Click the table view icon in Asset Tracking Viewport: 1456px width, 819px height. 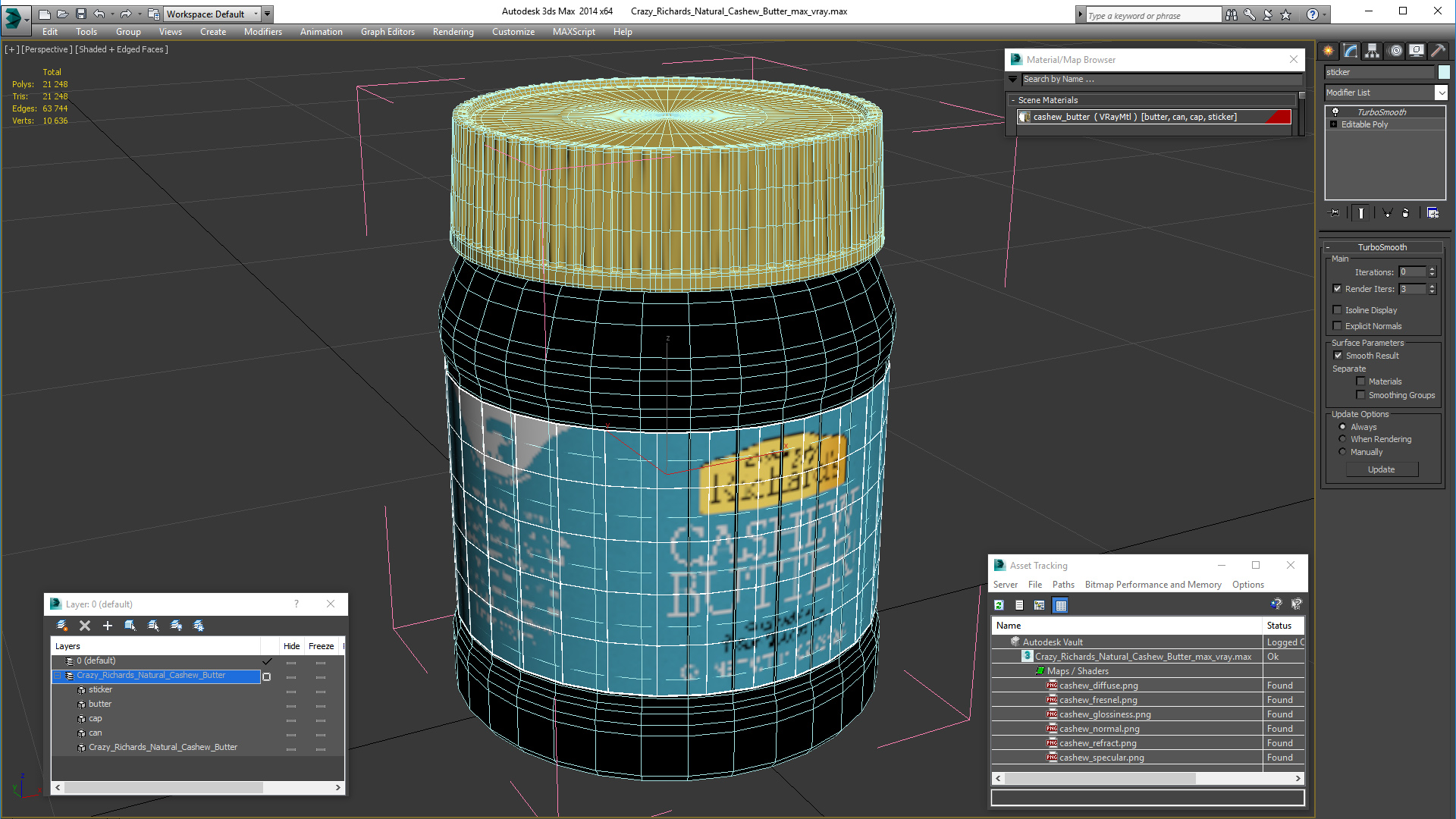tap(1061, 605)
